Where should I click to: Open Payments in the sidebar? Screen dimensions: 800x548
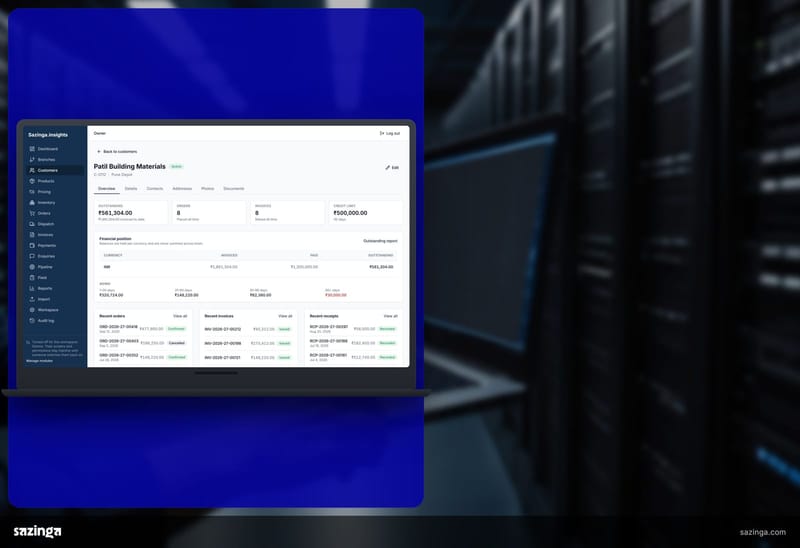47,245
